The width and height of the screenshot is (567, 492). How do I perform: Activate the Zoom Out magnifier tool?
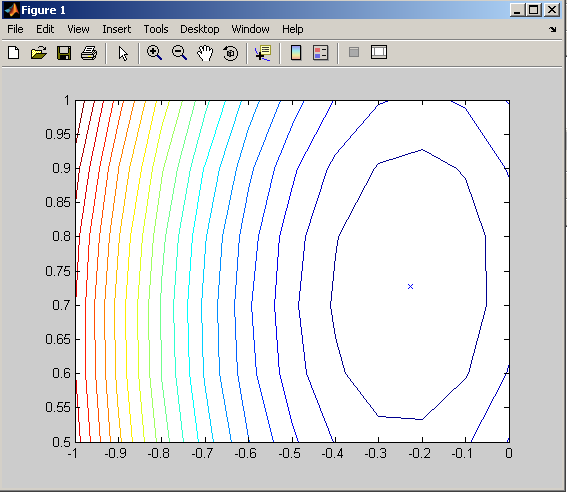pyautogui.click(x=179, y=53)
